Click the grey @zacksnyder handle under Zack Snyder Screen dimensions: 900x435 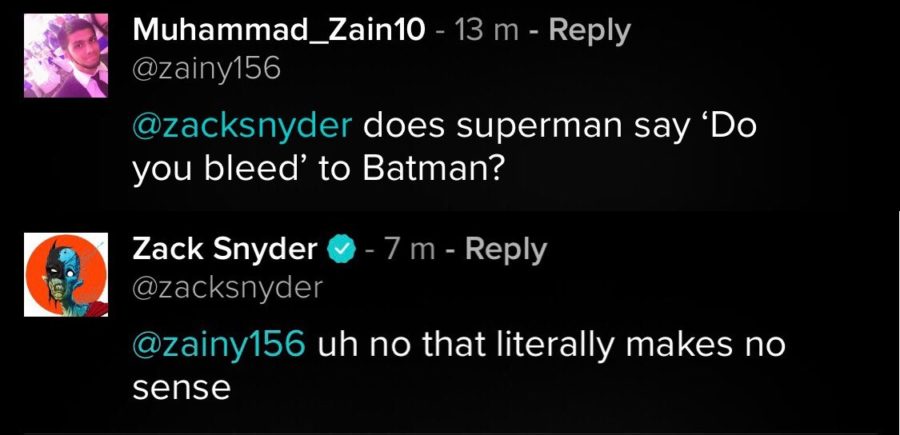(x=227, y=289)
